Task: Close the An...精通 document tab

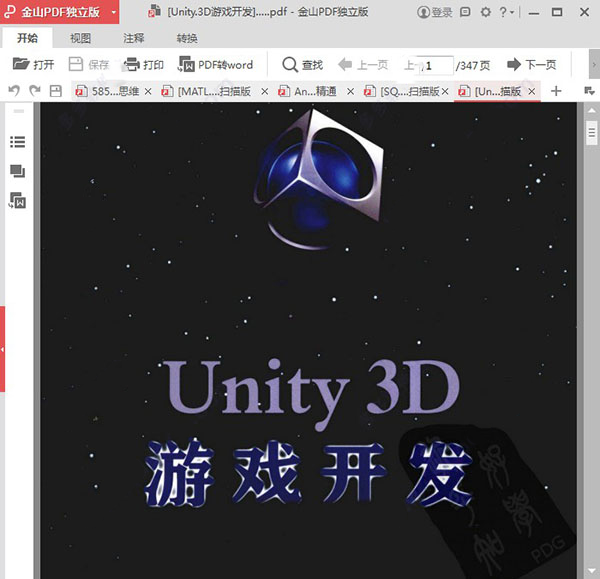Action: [x=350, y=91]
